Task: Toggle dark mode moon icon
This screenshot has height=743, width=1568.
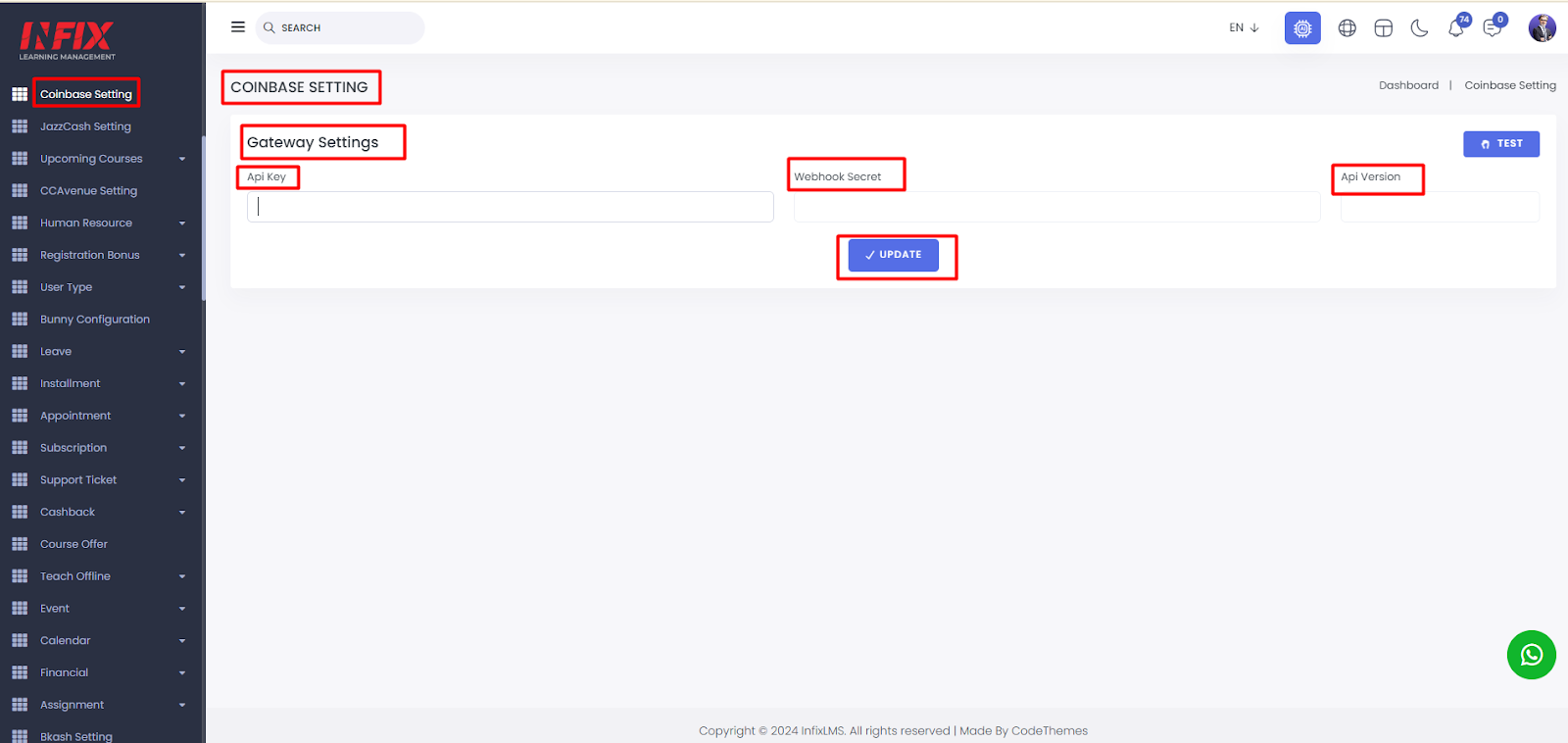Action: pos(1419,28)
